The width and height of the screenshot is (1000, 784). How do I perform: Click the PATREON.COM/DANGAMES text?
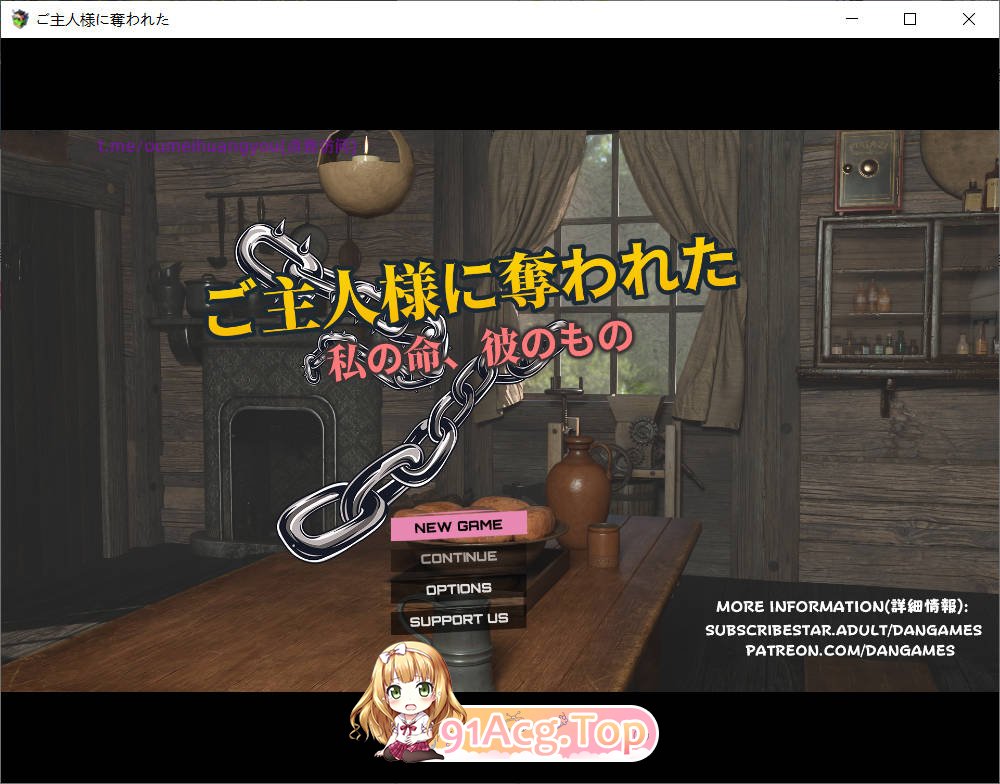850,651
